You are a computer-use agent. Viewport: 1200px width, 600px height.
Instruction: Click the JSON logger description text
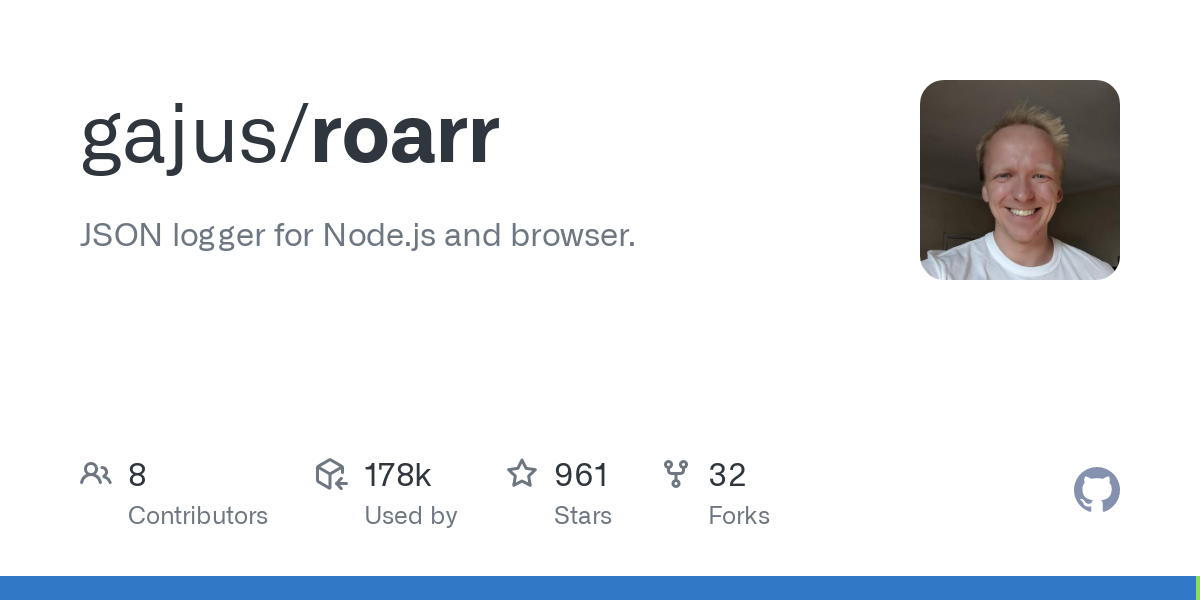click(358, 236)
